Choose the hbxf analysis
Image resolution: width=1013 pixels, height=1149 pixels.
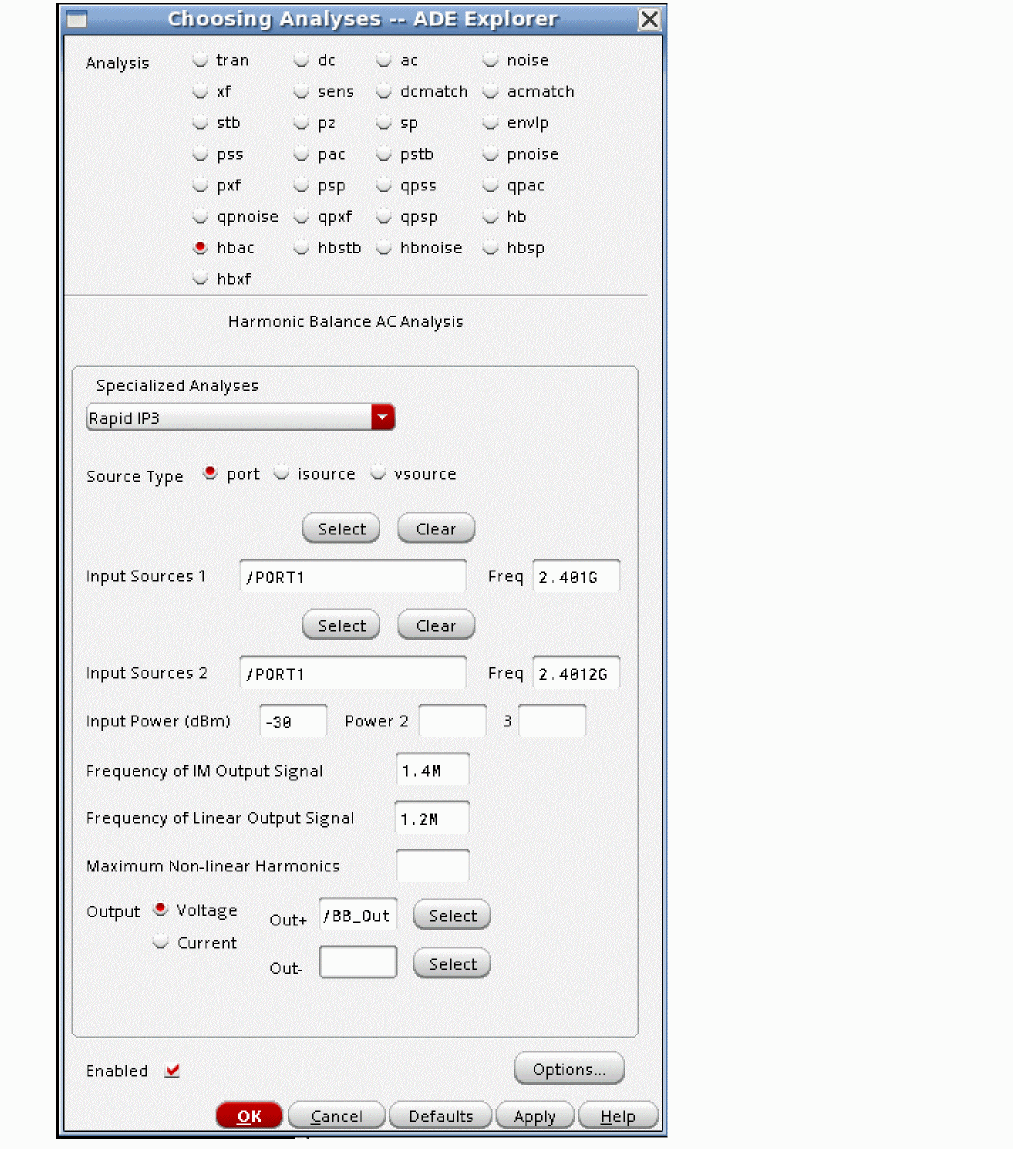(200, 278)
